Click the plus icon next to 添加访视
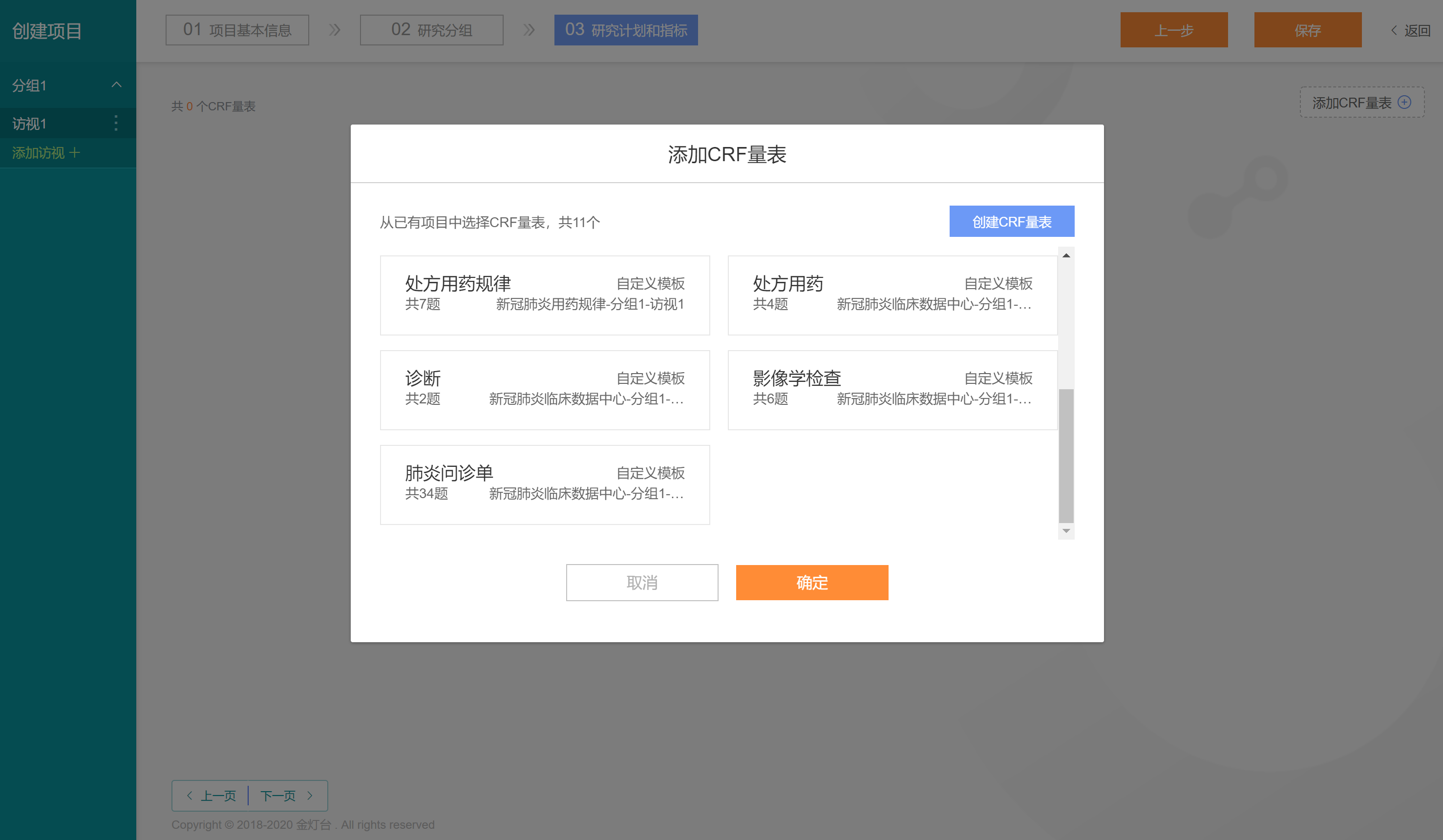1443x840 pixels. [x=74, y=153]
